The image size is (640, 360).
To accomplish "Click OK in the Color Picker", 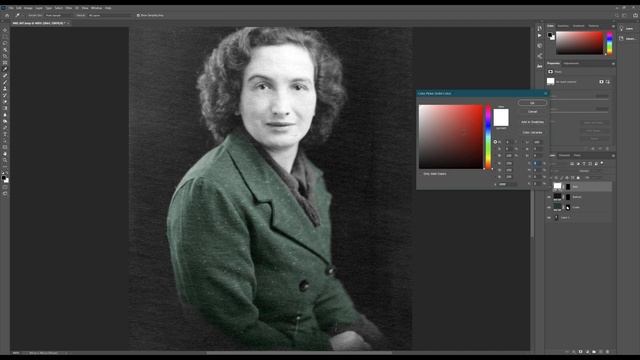I will (x=532, y=103).
